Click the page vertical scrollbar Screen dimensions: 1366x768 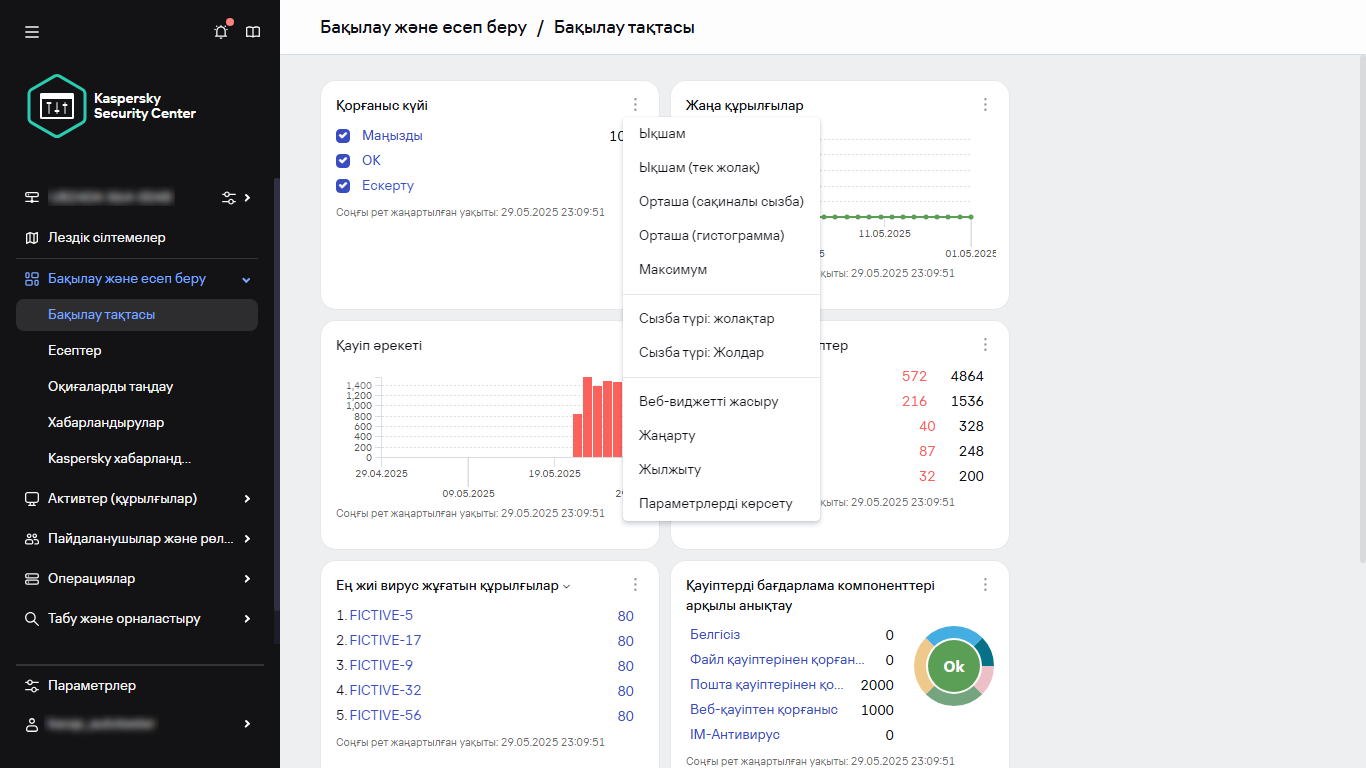(1361, 300)
